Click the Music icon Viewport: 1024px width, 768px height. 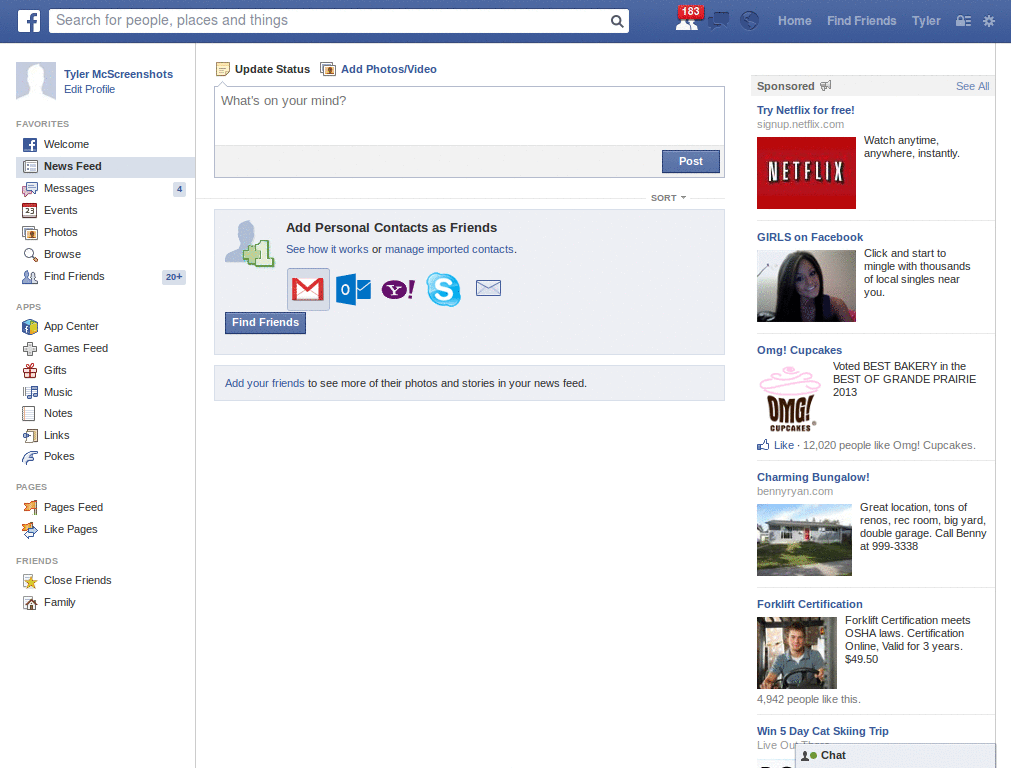click(x=30, y=392)
